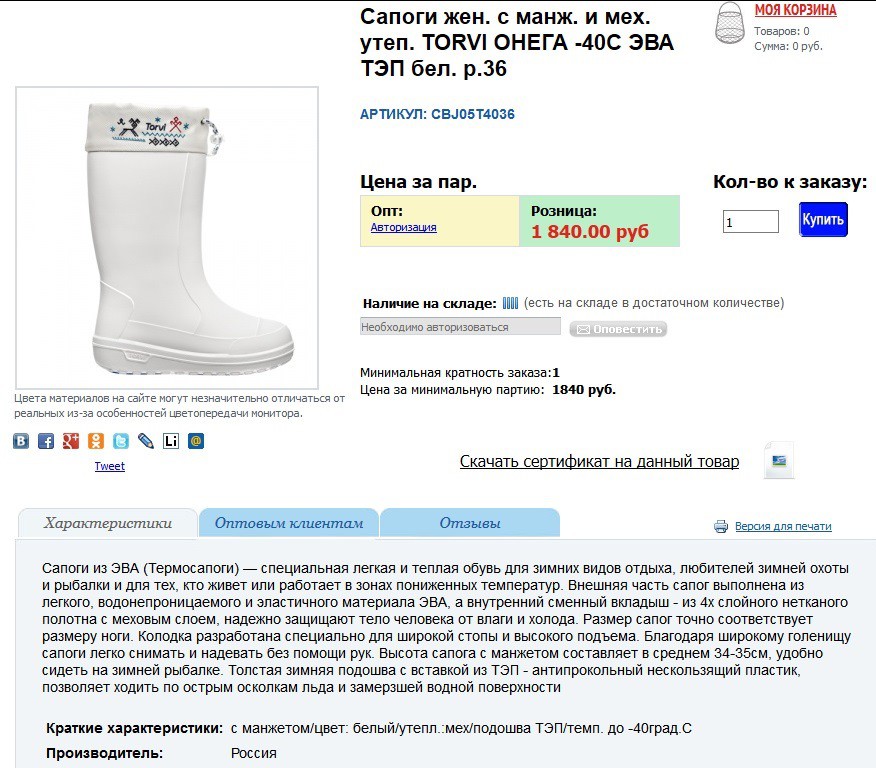Click the Купить button
The image size is (876, 768).
coord(823,220)
